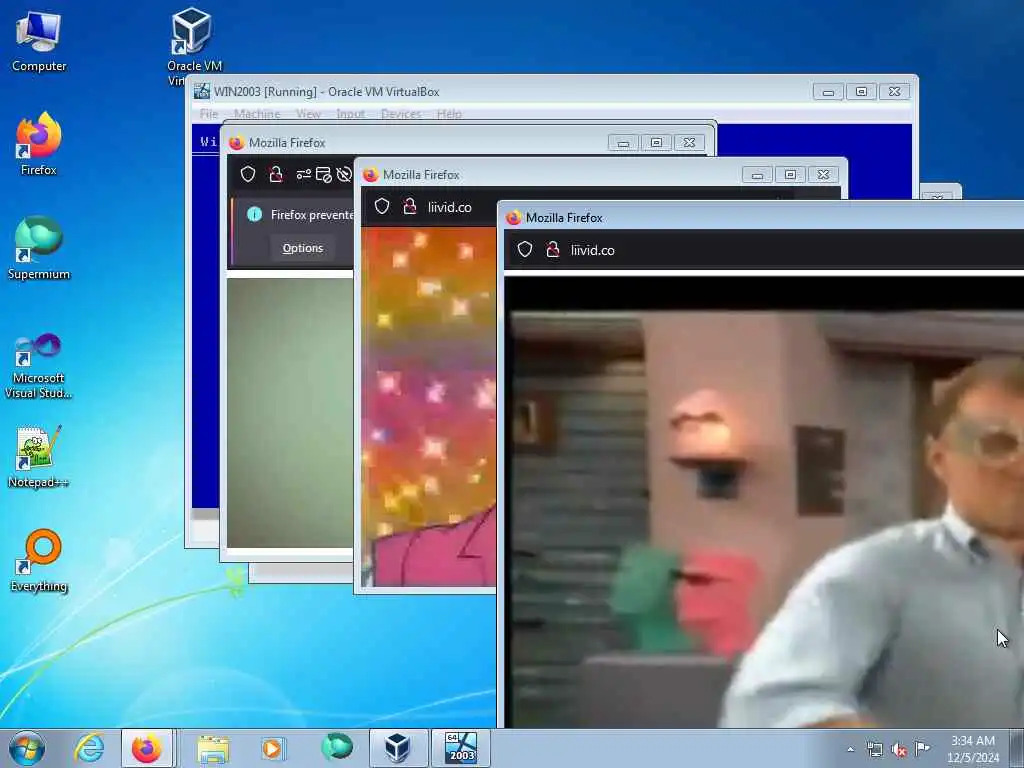
Task: Maximize the rear Firefox window
Action: tap(656, 142)
